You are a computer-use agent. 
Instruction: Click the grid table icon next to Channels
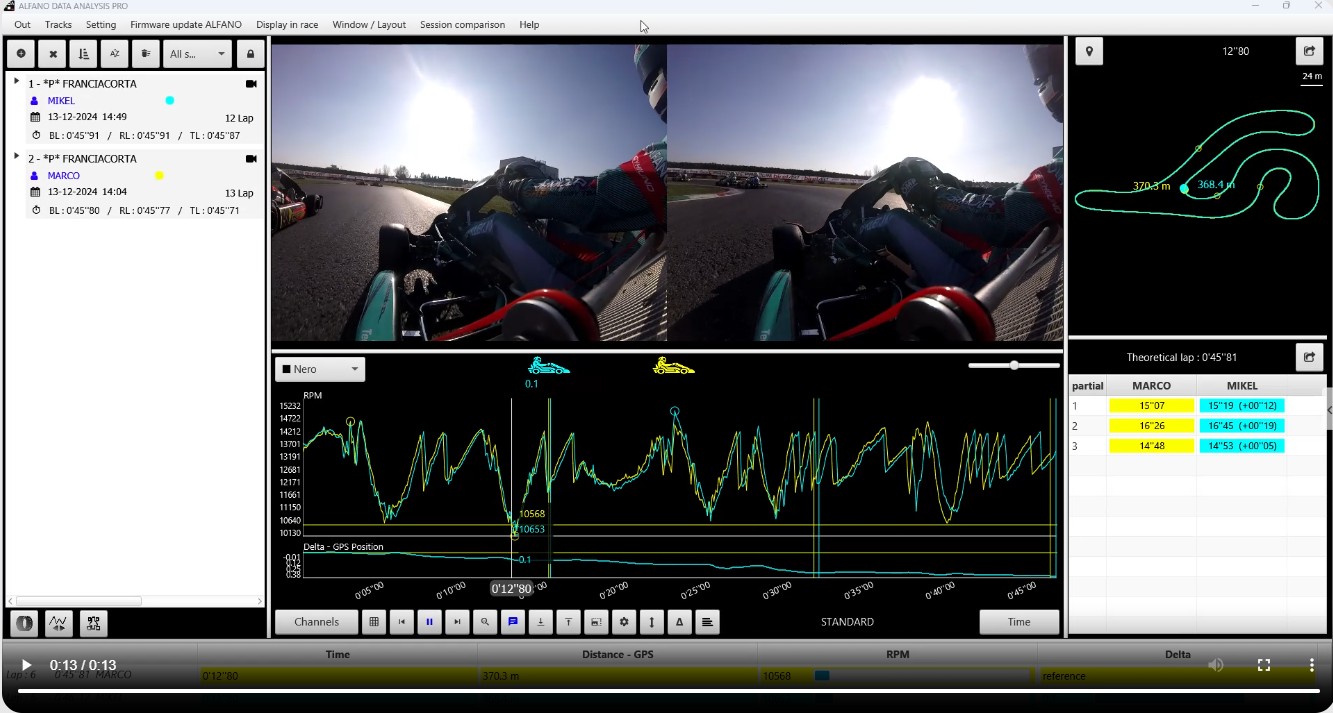coord(374,622)
